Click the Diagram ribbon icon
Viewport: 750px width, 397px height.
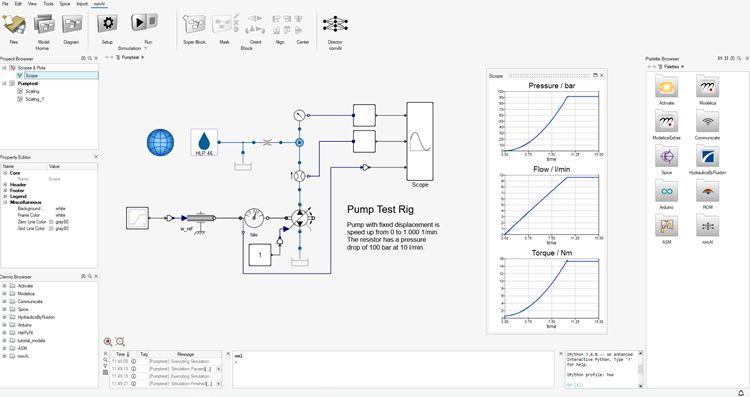click(x=72, y=24)
